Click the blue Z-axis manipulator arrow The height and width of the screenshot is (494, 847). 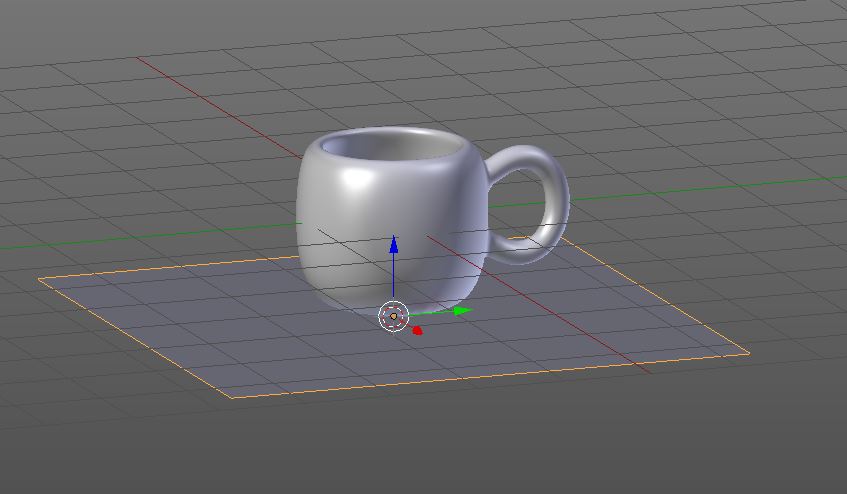[394, 245]
